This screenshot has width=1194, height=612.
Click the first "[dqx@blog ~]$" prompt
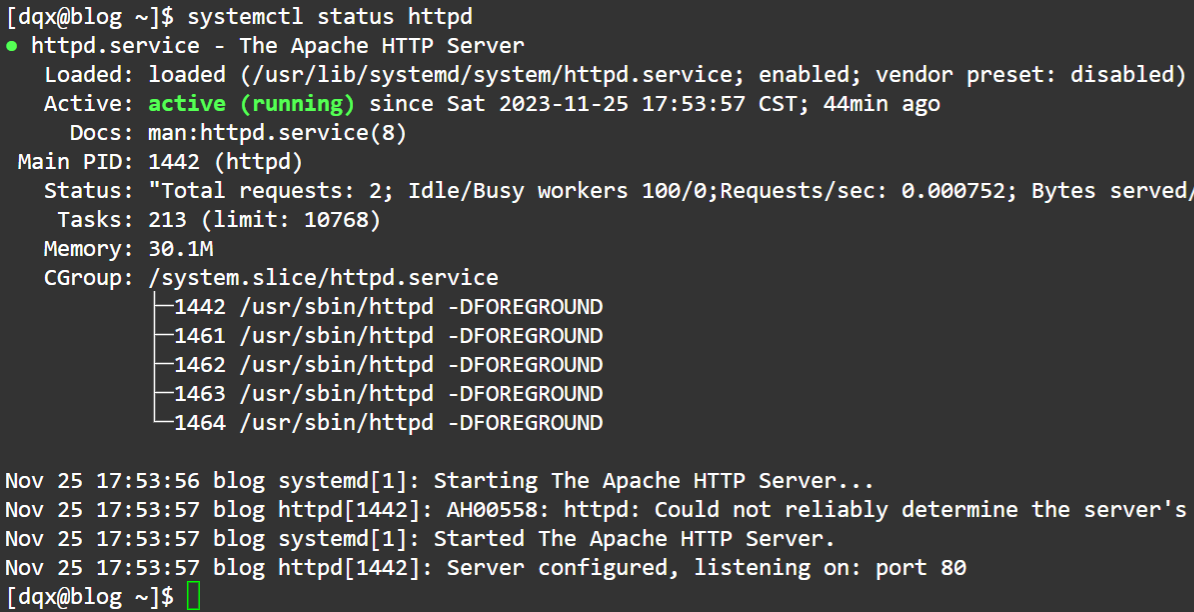point(90,16)
